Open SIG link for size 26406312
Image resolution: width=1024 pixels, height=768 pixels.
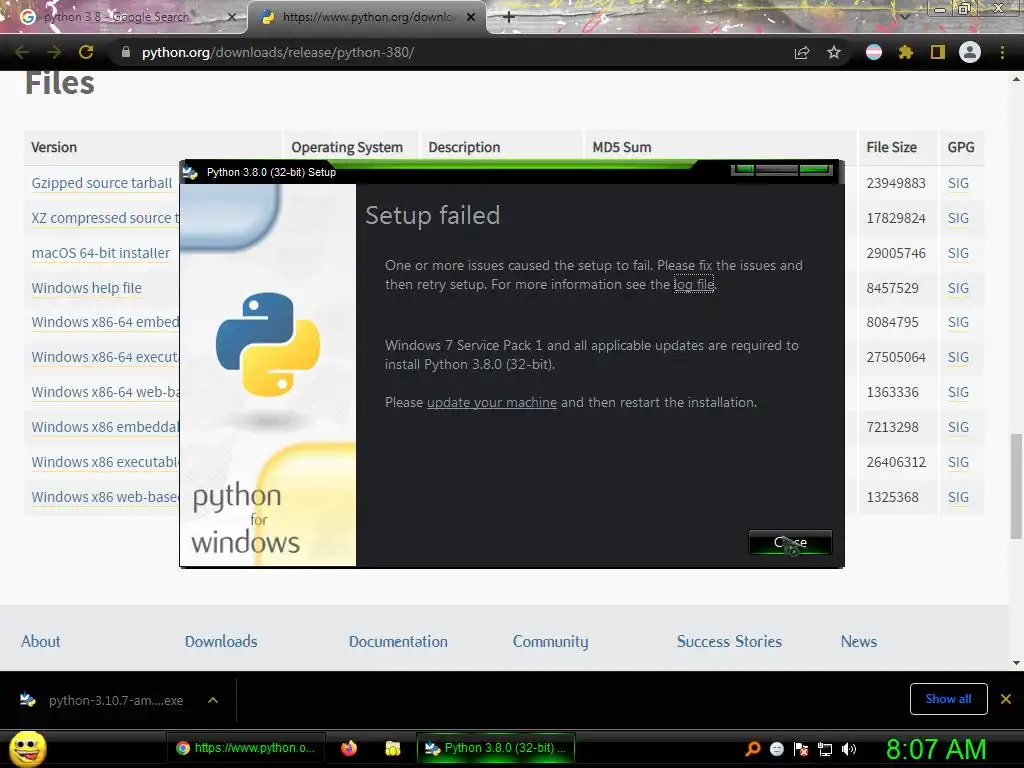[x=958, y=462]
